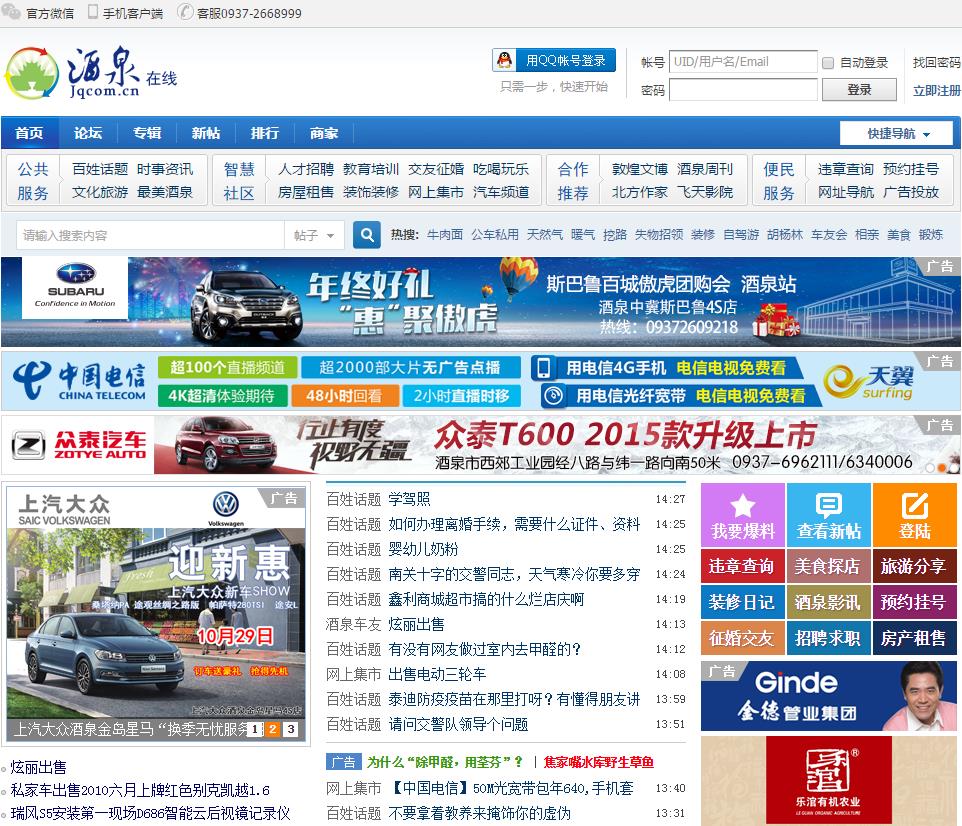Open the 焦家嘴水库野生草鱼 ad link
The image size is (962, 826).
pos(599,762)
